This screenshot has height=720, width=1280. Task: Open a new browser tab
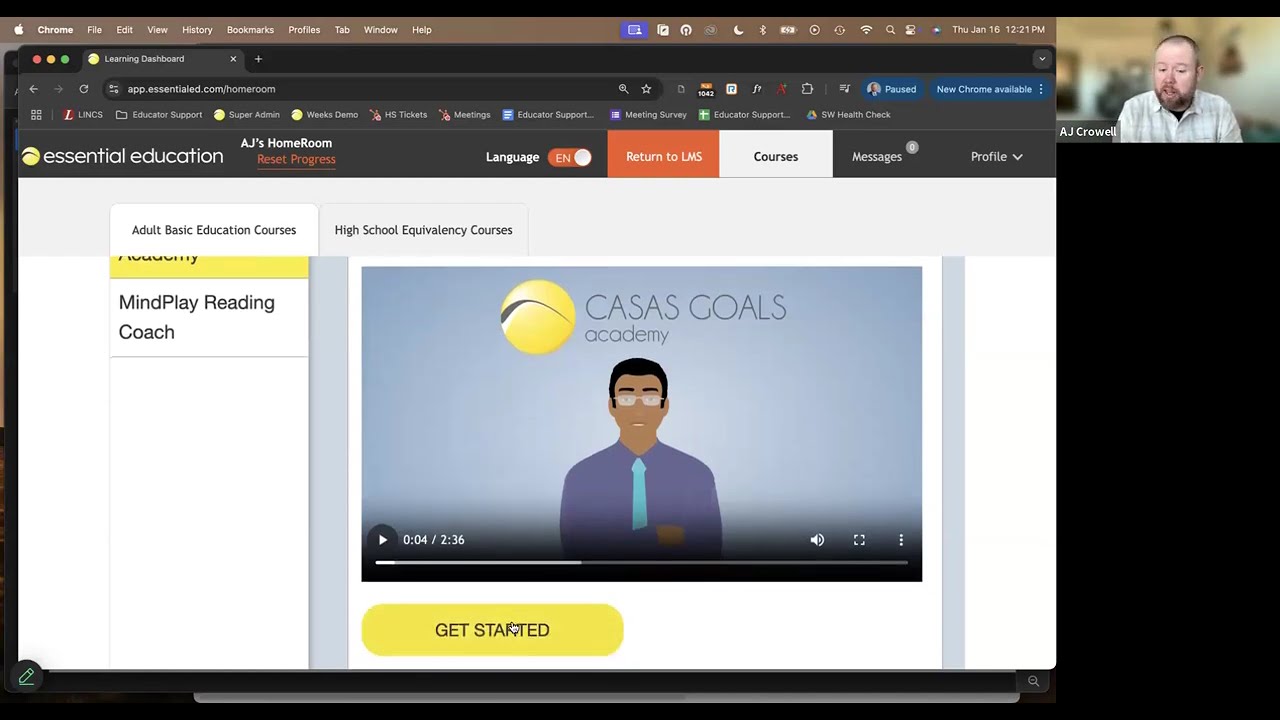(258, 59)
